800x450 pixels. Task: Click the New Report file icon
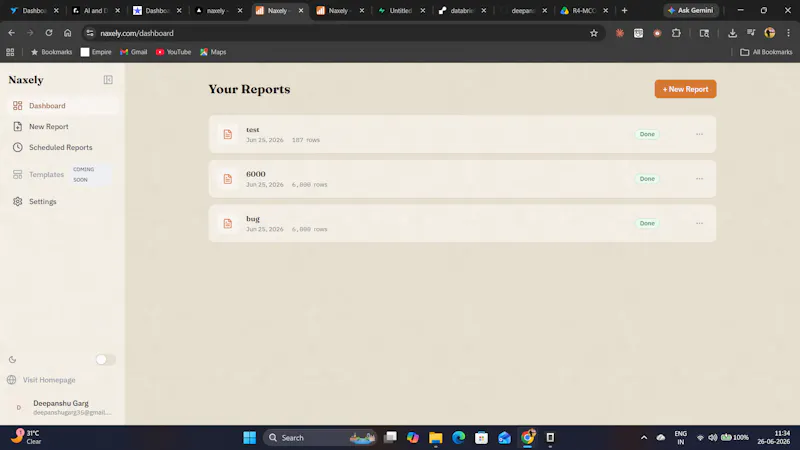tap(18, 127)
